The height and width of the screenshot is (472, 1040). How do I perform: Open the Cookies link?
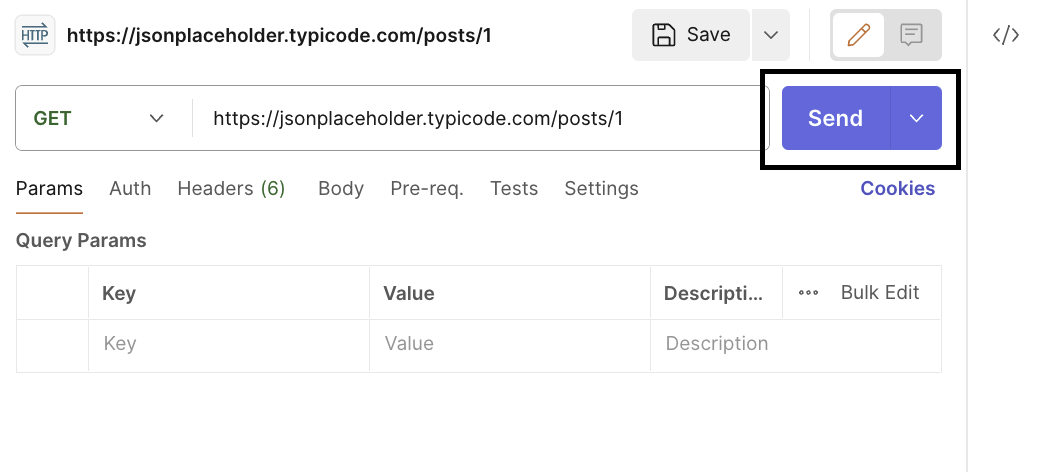897,188
